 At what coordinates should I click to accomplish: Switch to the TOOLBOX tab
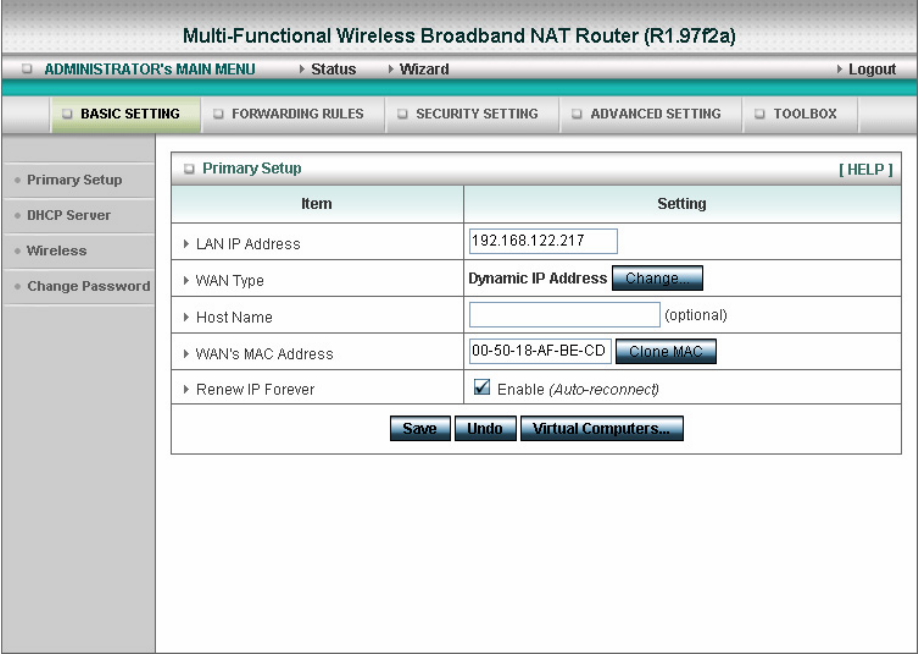point(800,114)
